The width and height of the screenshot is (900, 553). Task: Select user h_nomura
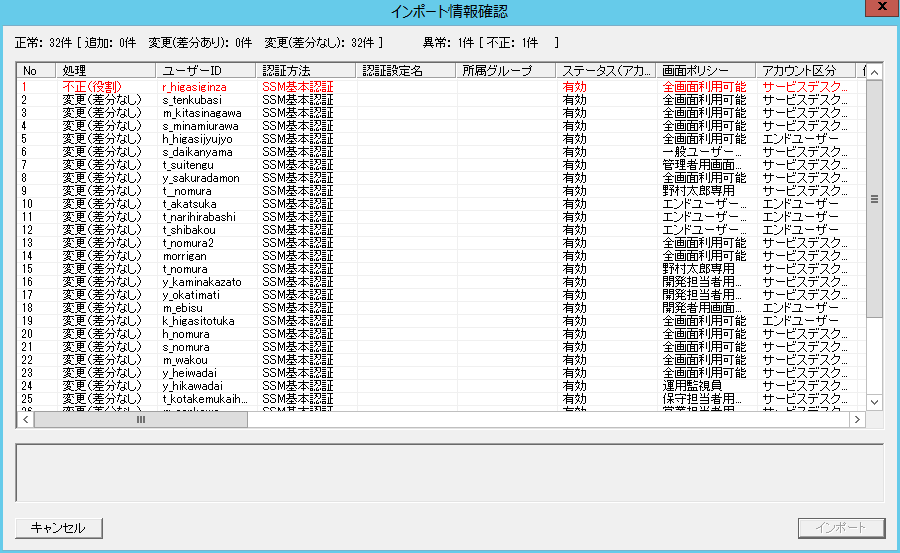[186, 334]
